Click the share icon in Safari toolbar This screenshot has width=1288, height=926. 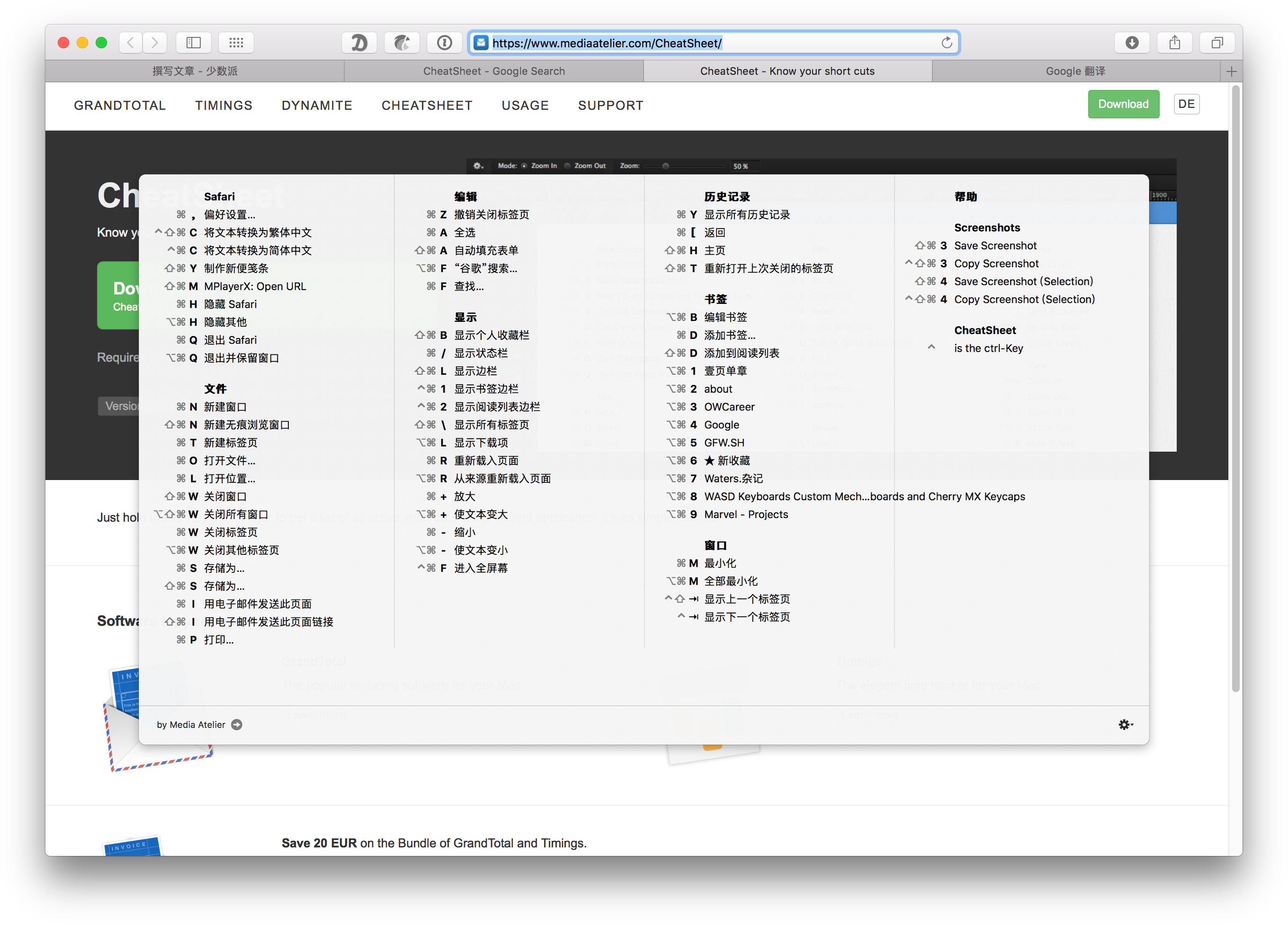1175,42
